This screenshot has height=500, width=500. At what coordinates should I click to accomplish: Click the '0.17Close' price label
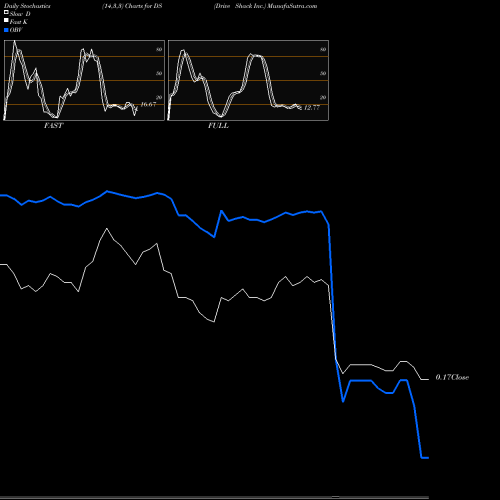pyautogui.click(x=452, y=377)
